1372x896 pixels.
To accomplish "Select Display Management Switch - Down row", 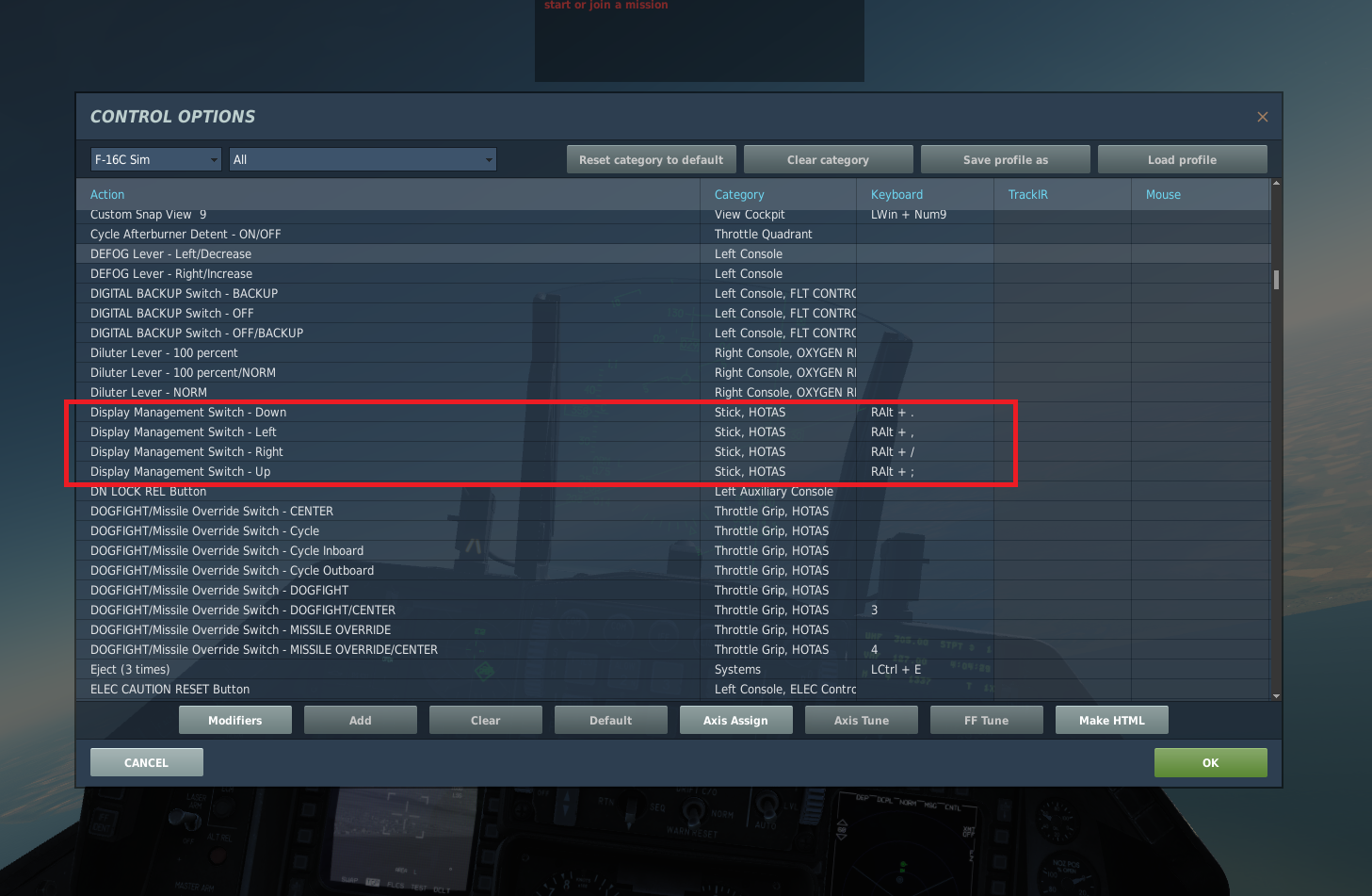I will 673,413.
